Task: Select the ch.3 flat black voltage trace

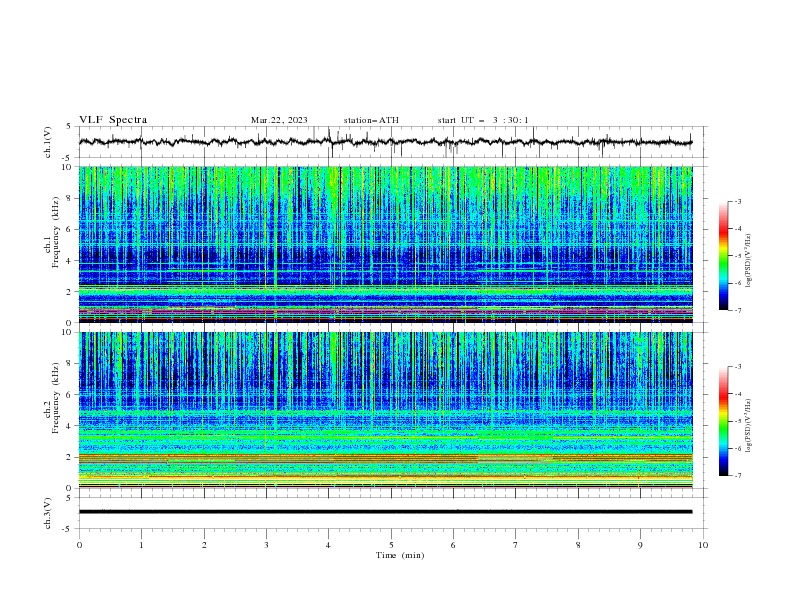Action: pyautogui.click(x=385, y=512)
